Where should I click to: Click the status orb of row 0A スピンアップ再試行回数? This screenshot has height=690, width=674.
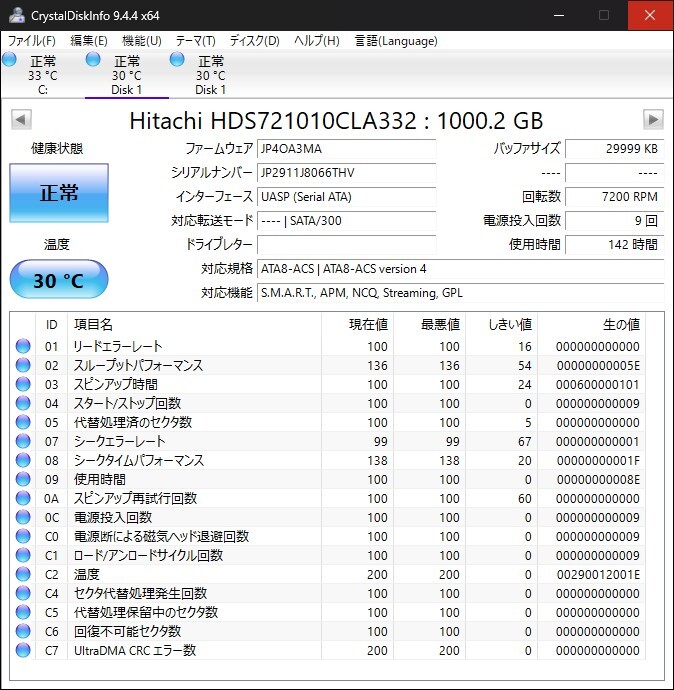pos(23,498)
